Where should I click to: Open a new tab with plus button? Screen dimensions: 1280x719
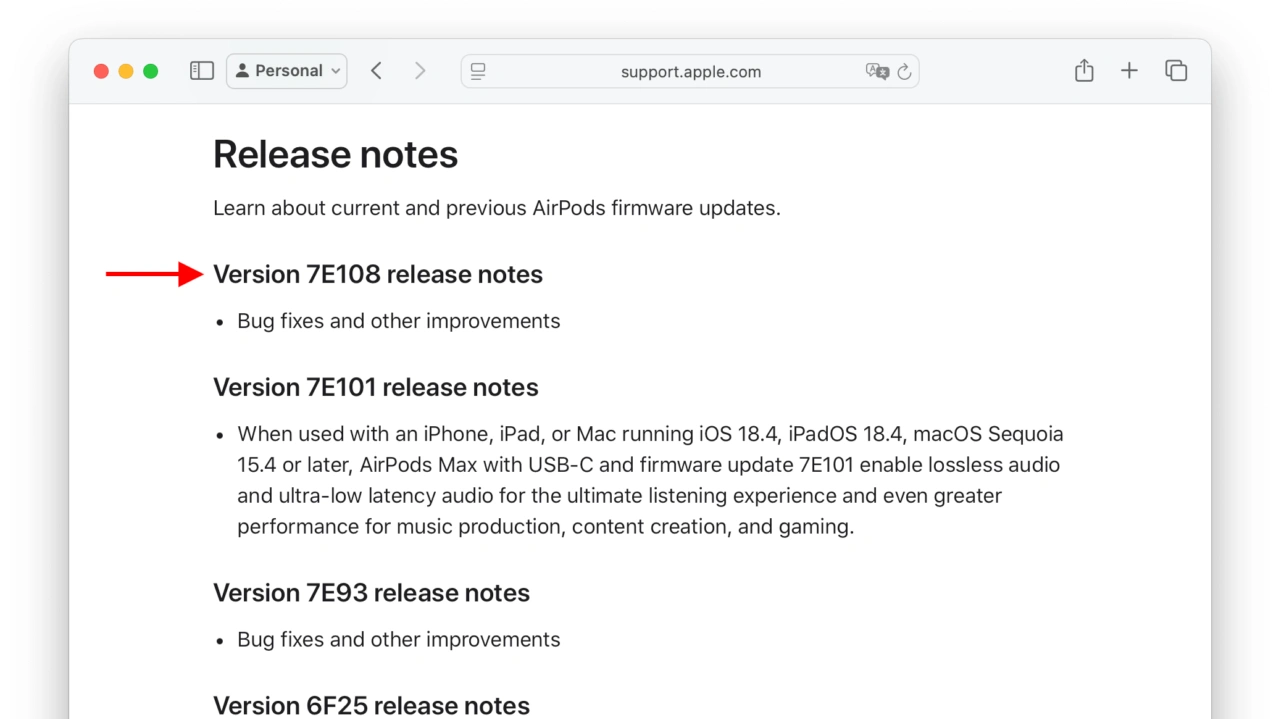point(1129,71)
